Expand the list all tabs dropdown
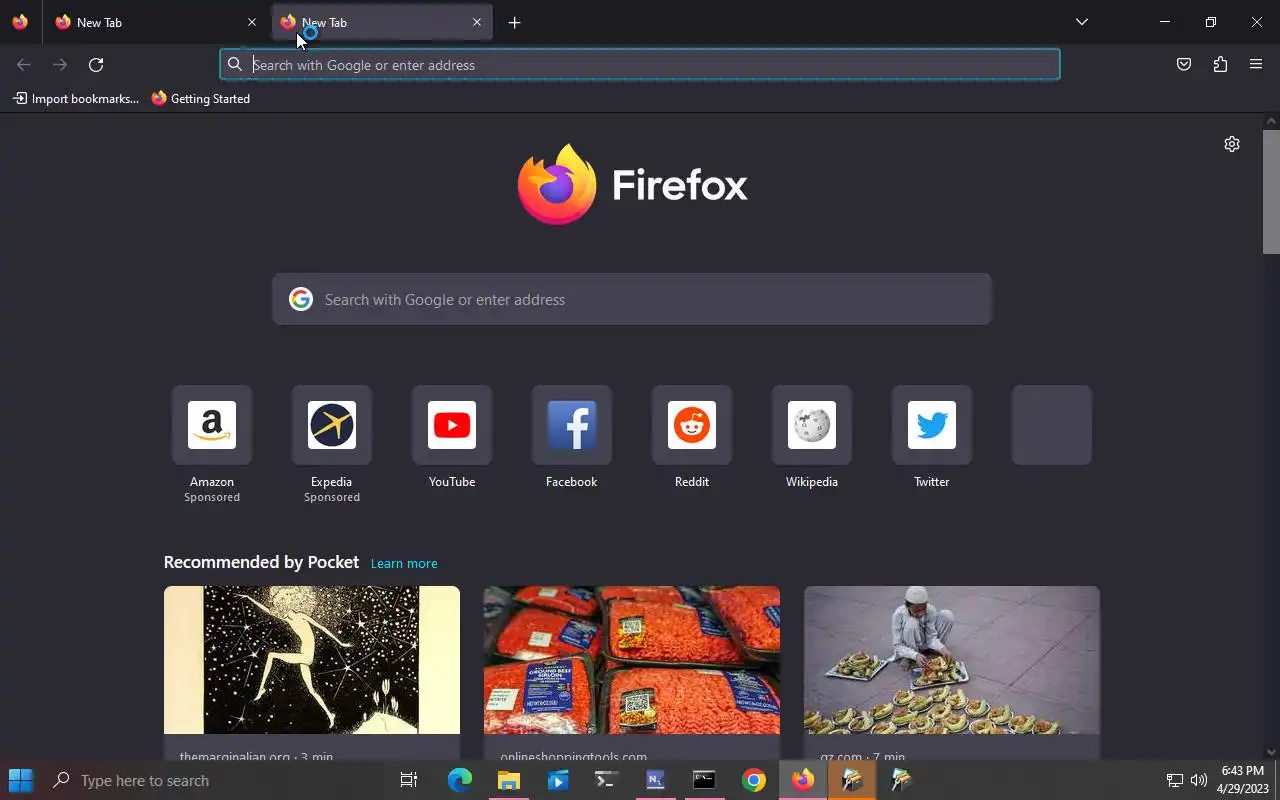The height and width of the screenshot is (800, 1280). [x=1082, y=22]
